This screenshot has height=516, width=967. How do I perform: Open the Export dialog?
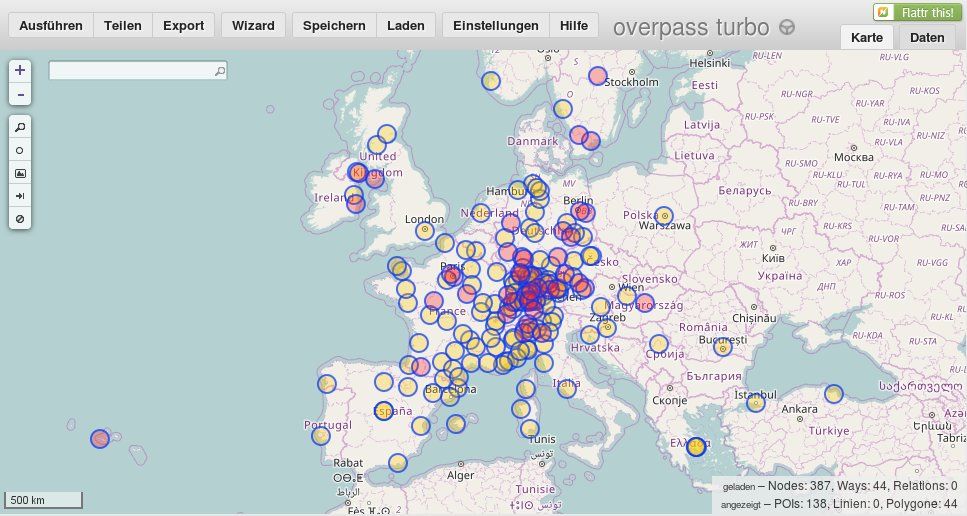(x=183, y=26)
